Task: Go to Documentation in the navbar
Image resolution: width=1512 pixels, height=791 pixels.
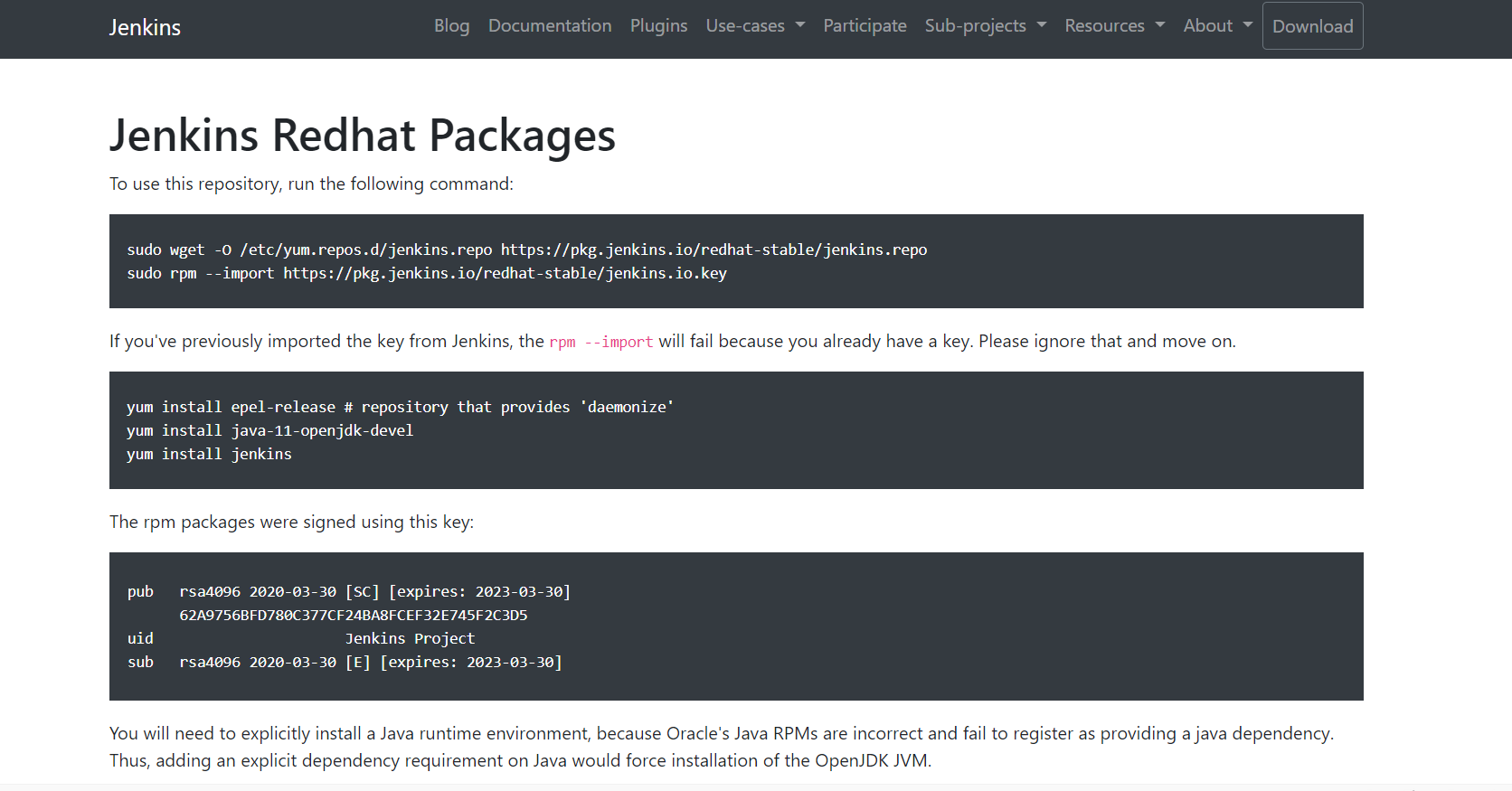Action: pos(550,26)
